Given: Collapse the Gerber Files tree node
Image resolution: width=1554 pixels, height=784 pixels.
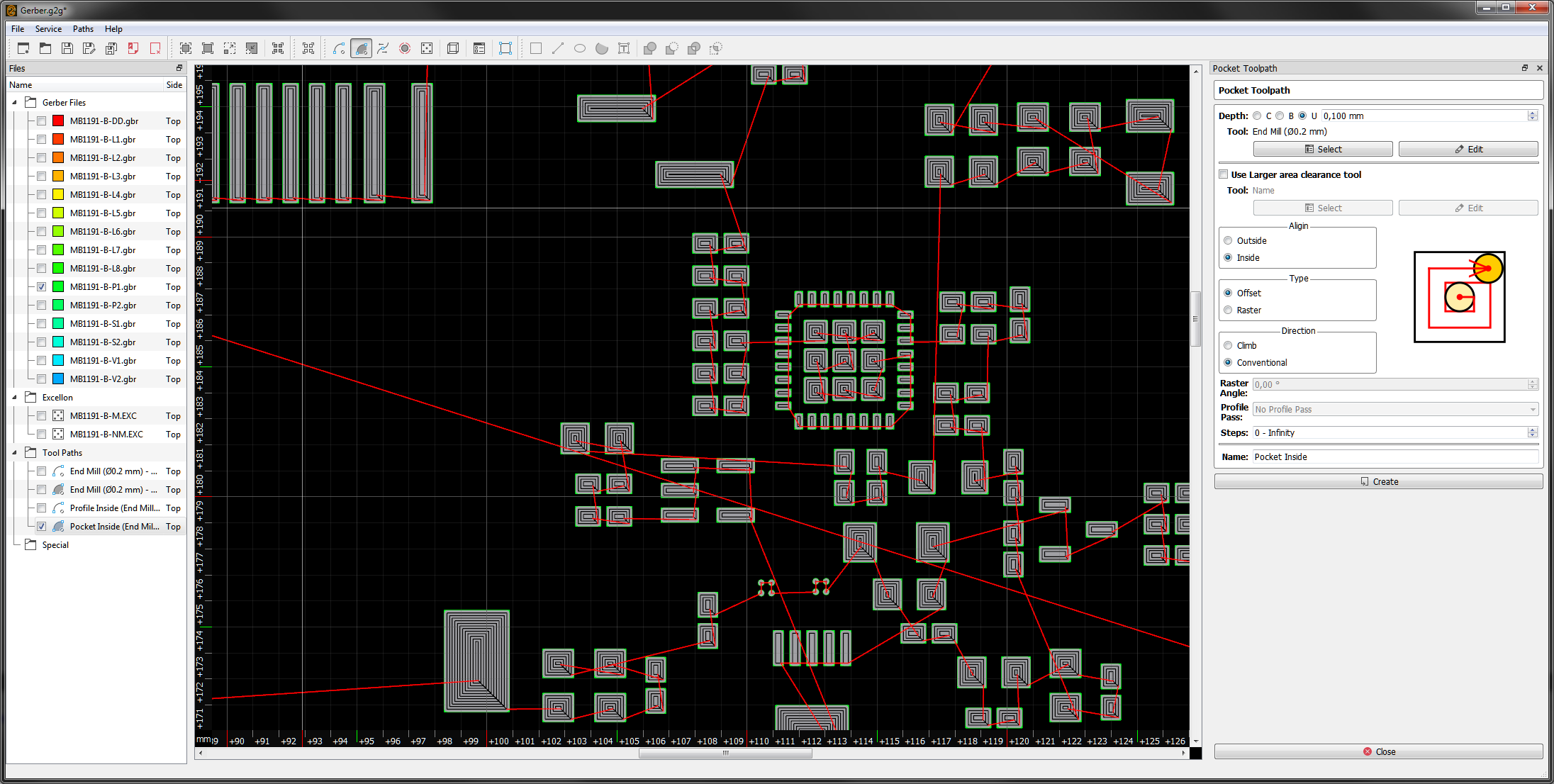Looking at the screenshot, I should point(15,102).
